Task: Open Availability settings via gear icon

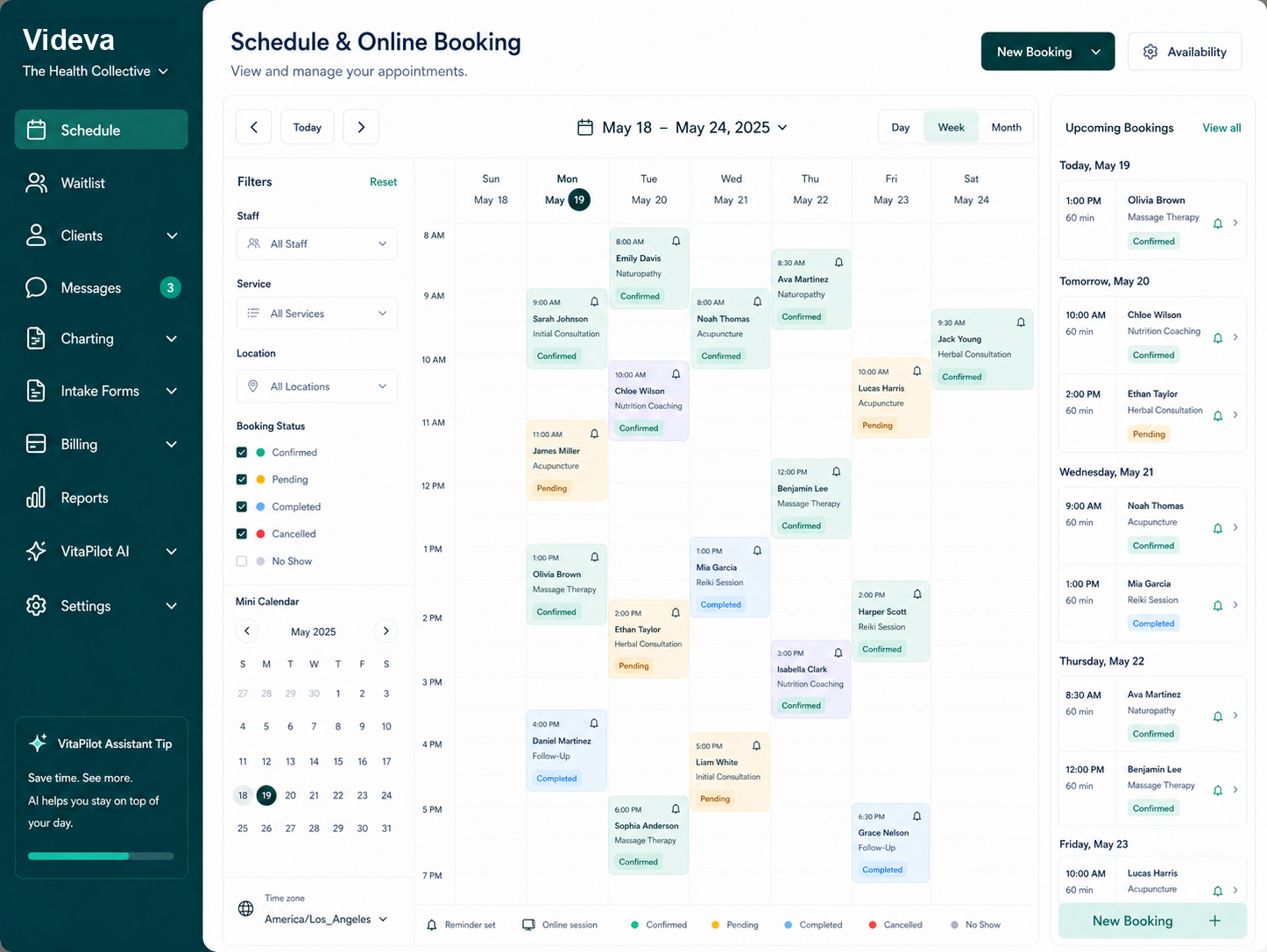Action: (x=1150, y=51)
